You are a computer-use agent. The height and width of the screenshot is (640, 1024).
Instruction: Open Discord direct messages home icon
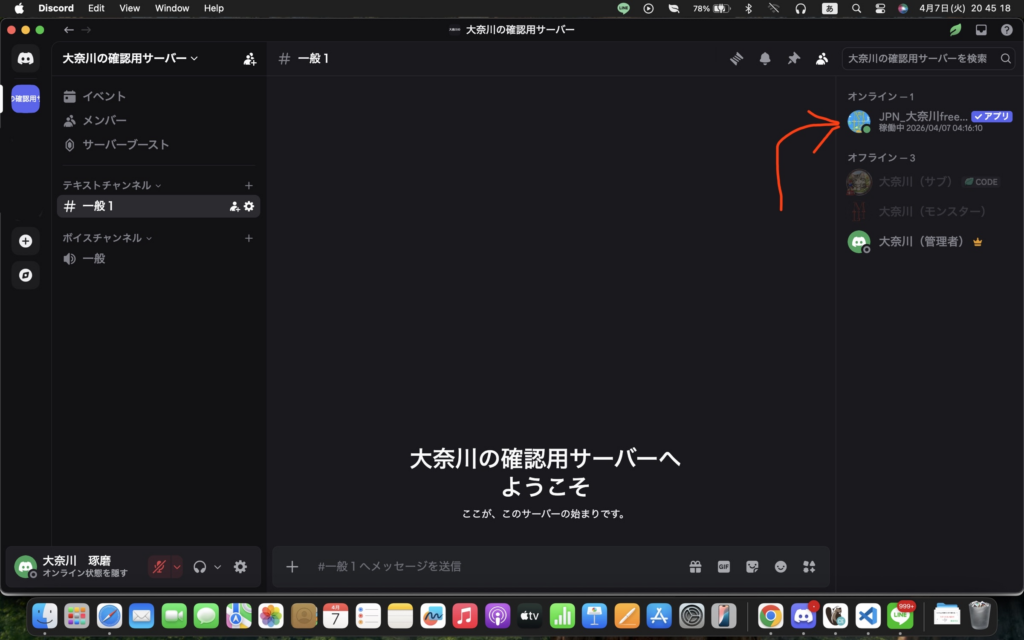25,58
